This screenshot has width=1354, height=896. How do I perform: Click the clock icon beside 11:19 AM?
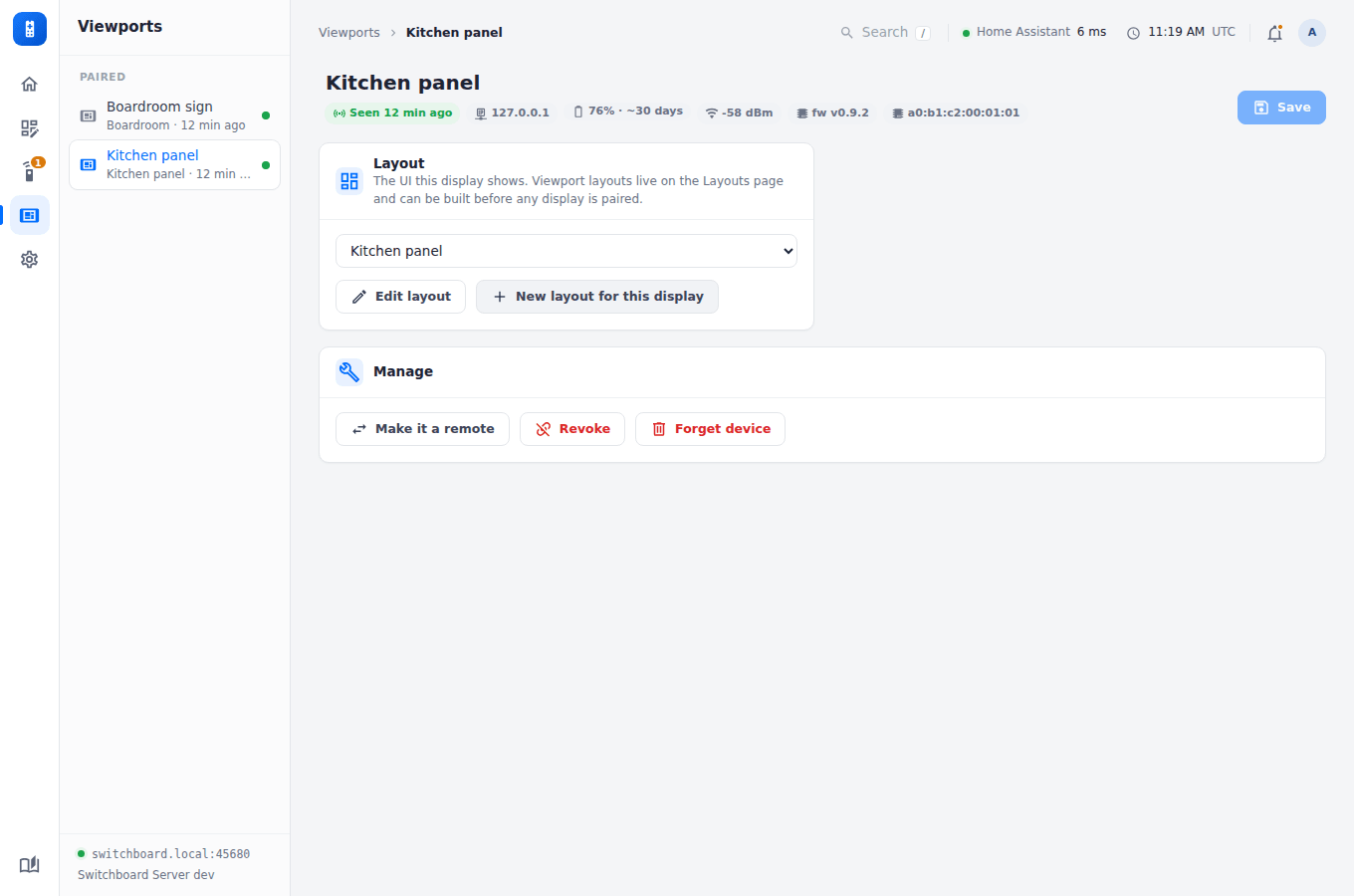[x=1133, y=33]
